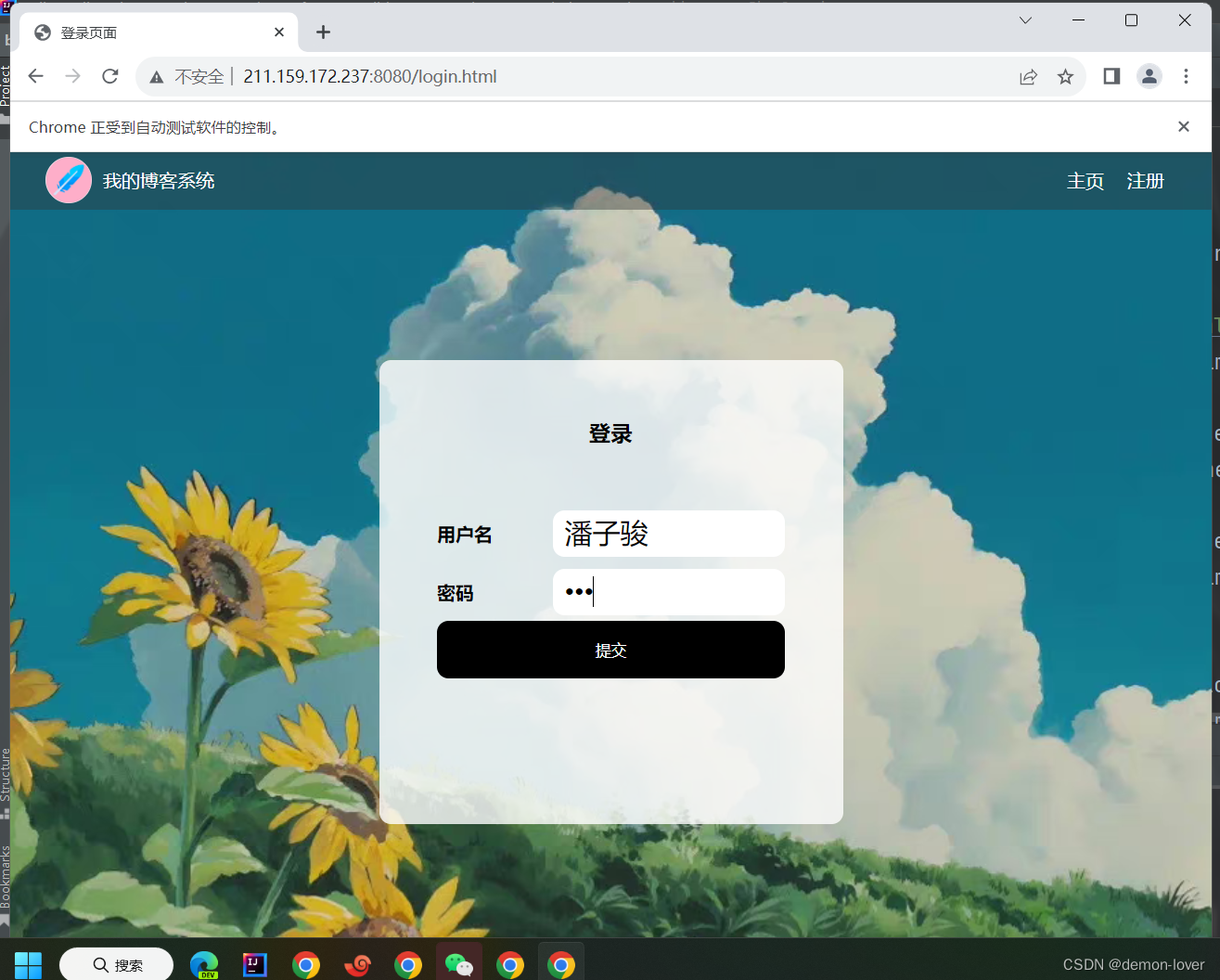Open IntelliJ IDEA from taskbar
Viewport: 1220px width, 980px height.
(x=255, y=965)
